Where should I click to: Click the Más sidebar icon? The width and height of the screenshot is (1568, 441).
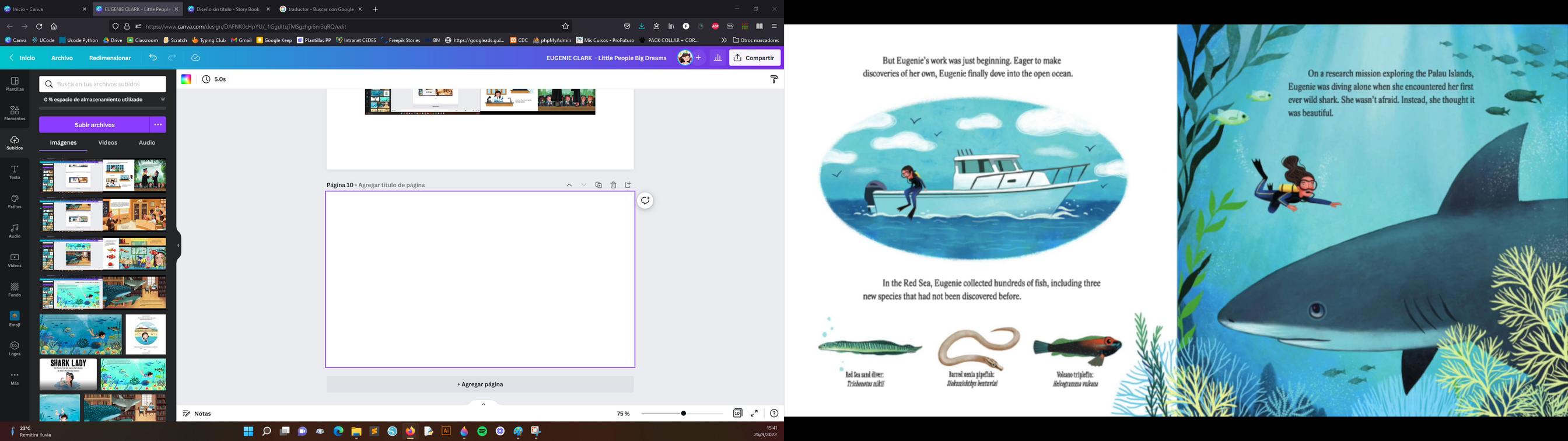[x=15, y=378]
